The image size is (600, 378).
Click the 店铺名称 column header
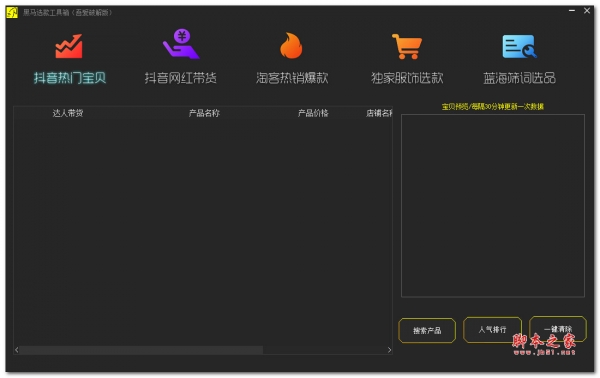tap(379, 113)
